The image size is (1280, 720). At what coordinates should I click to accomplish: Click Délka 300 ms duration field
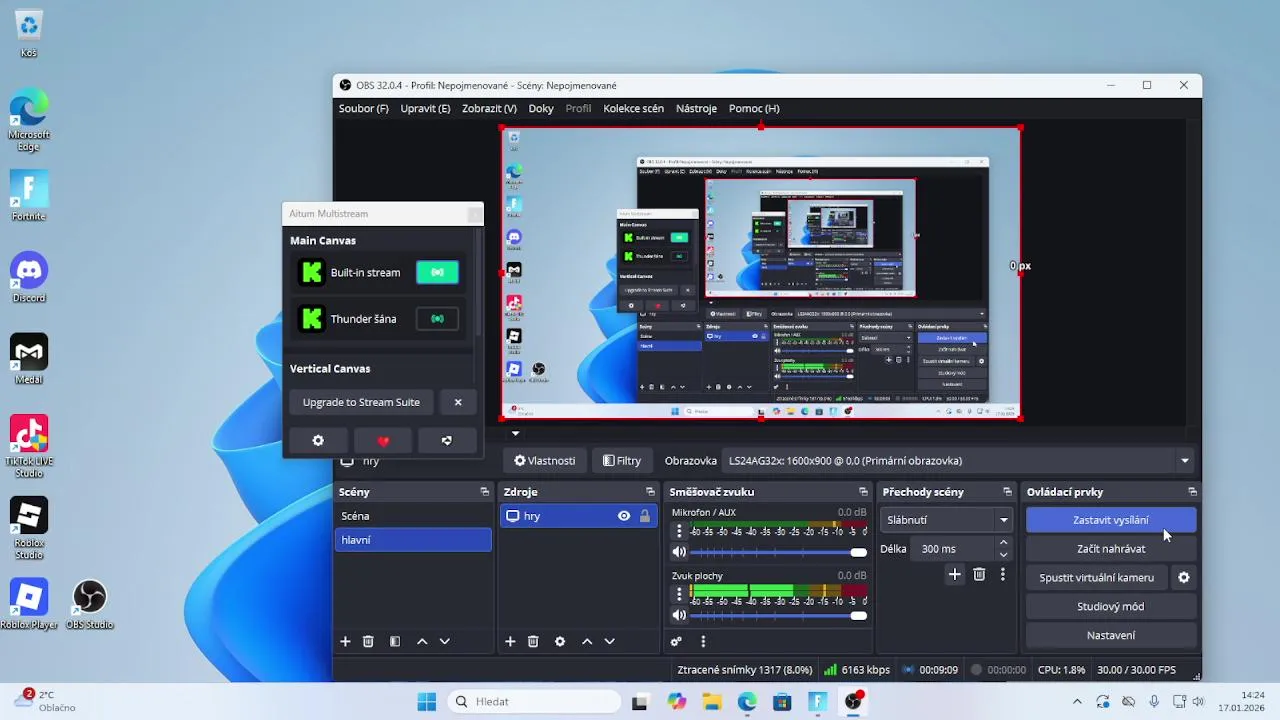953,549
